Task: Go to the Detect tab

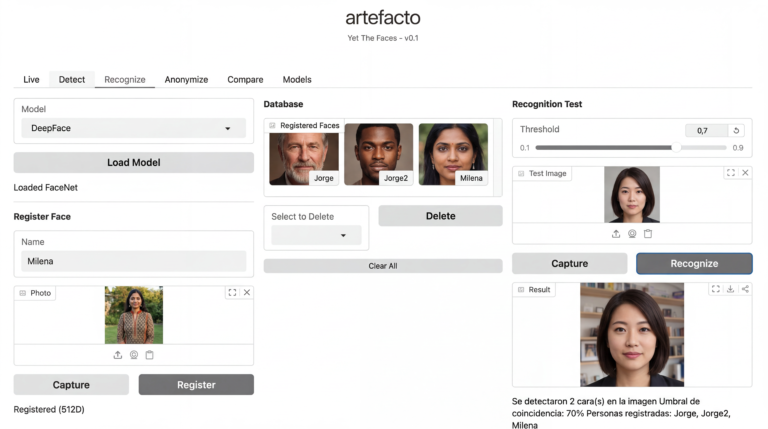Action: coord(72,80)
